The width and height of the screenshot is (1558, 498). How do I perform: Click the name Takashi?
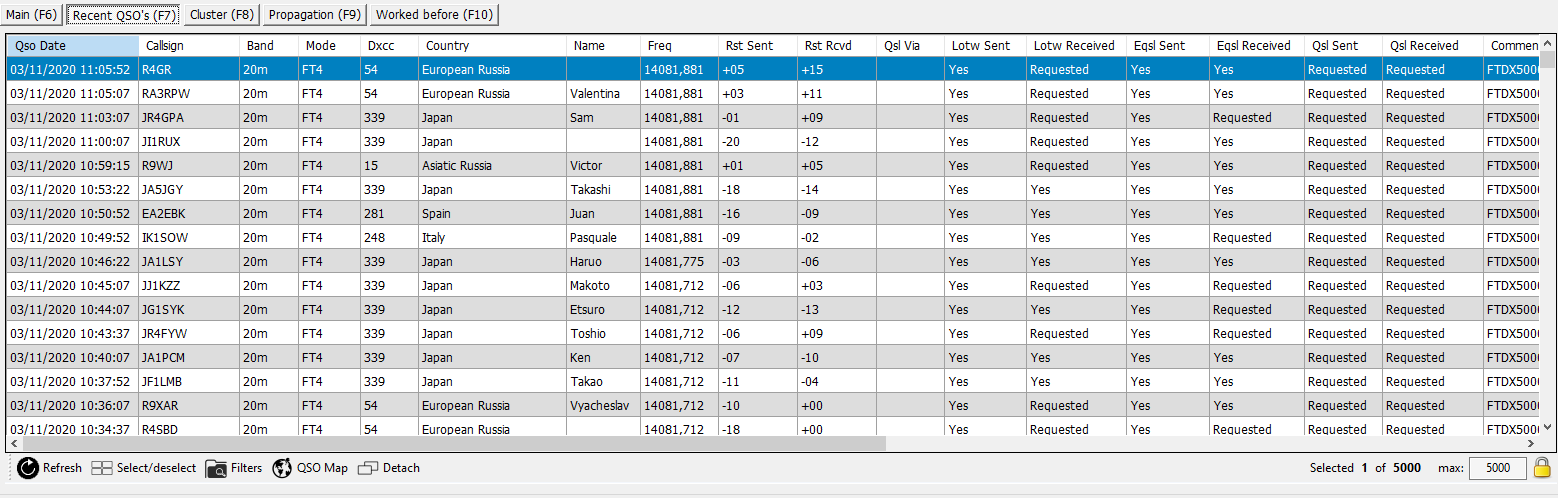[590, 190]
